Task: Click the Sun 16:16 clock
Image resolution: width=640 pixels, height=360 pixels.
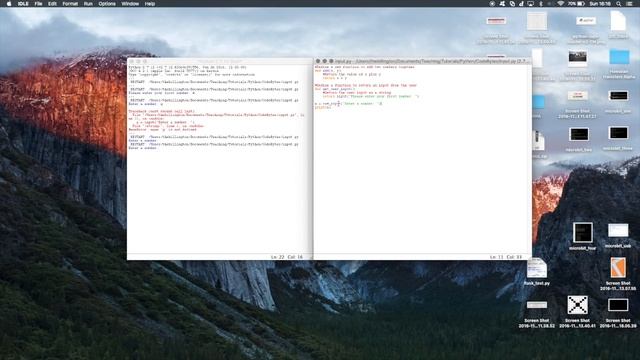Action: click(600, 4)
